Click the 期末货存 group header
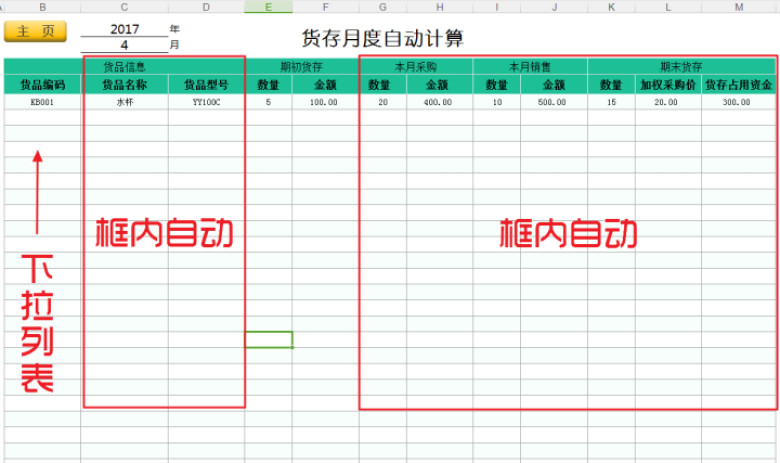Screen dimensions: 780x463 click(x=682, y=67)
